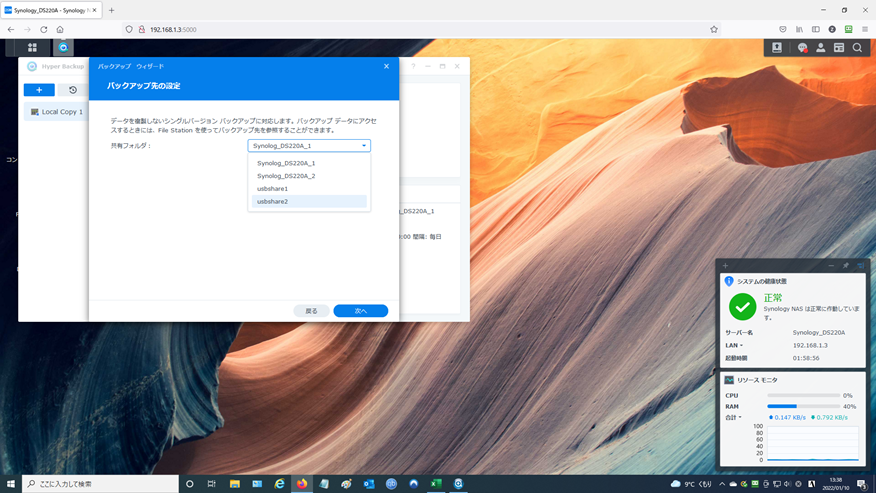The width and height of the screenshot is (876, 493).
Task: Reload the page in Firefox
Action: [x=44, y=30]
